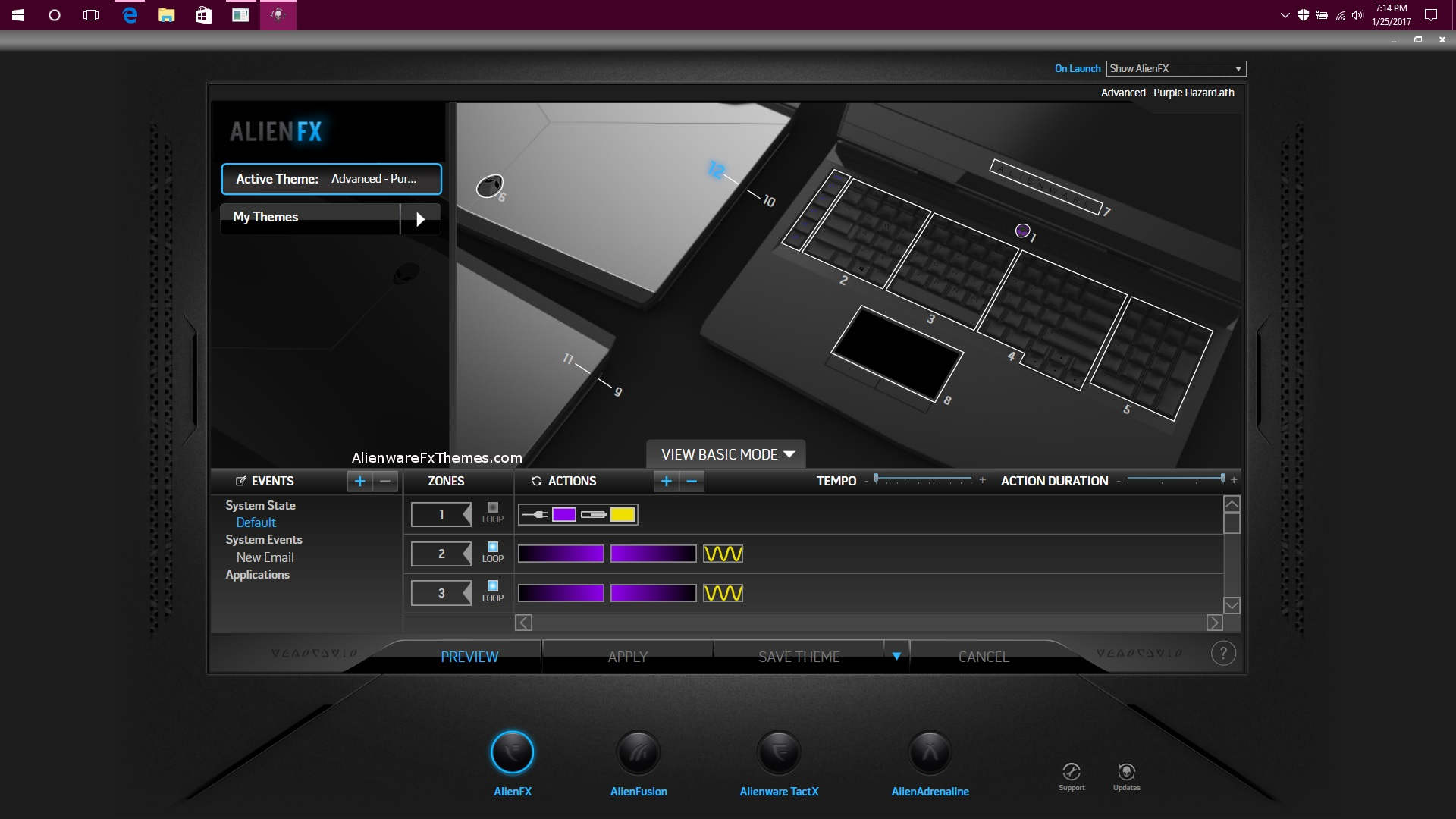
Task: Open the Updates icon
Action: click(x=1126, y=777)
